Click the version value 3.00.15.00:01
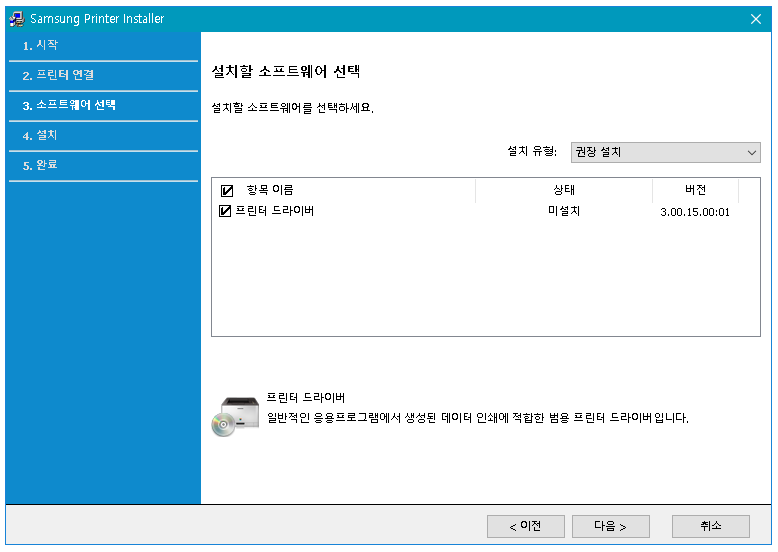Viewport: 778px width, 552px height. [x=695, y=212]
